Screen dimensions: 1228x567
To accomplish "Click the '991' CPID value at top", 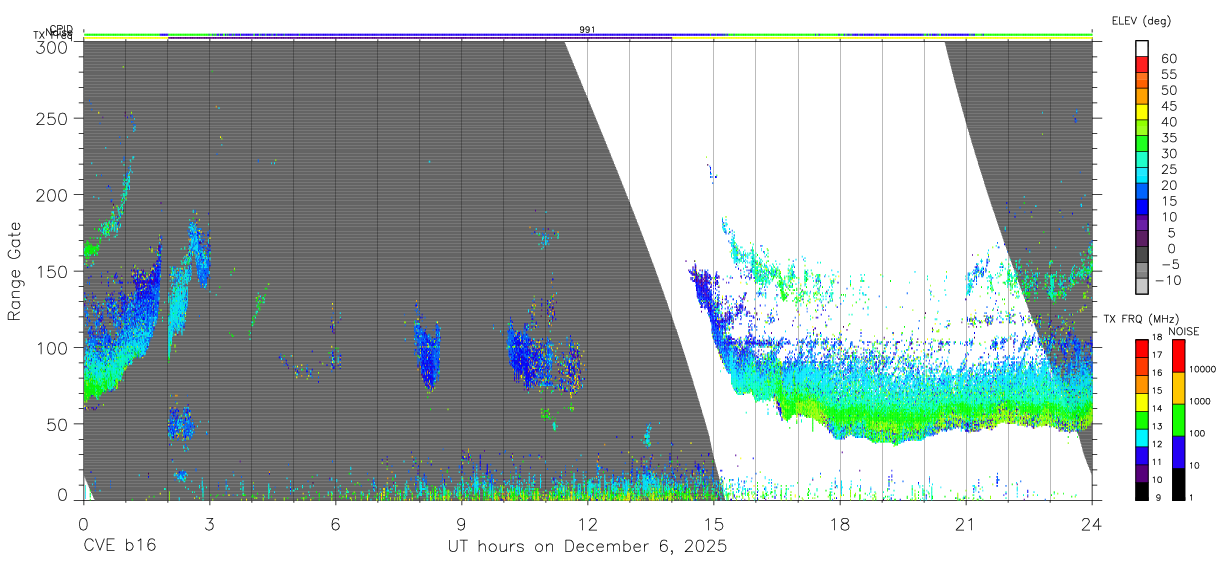I will pos(587,30).
